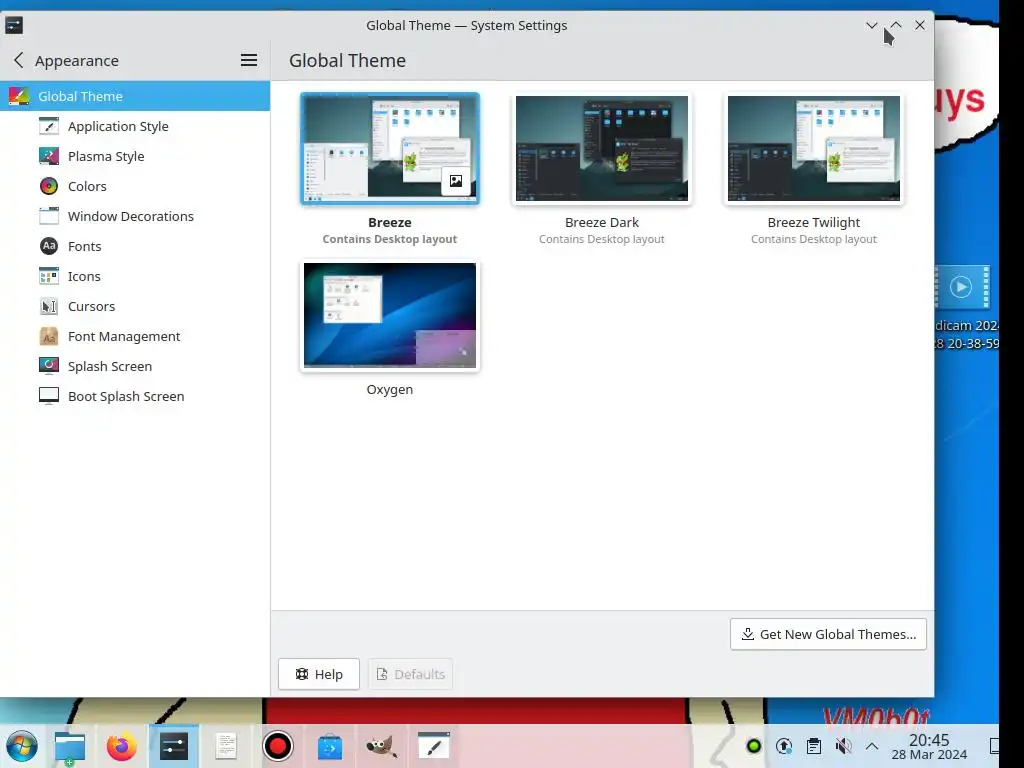Launch GIMP from the taskbar

pyautogui.click(x=381, y=746)
